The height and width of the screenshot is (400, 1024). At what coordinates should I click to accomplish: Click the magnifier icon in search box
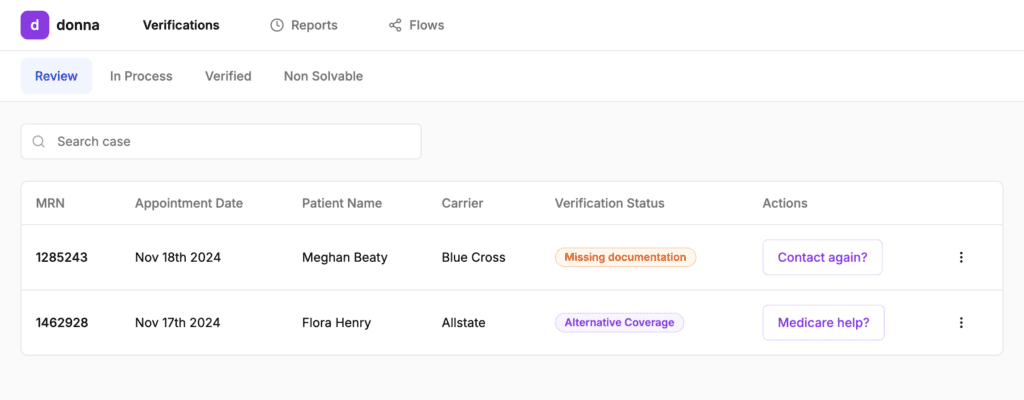pos(39,142)
